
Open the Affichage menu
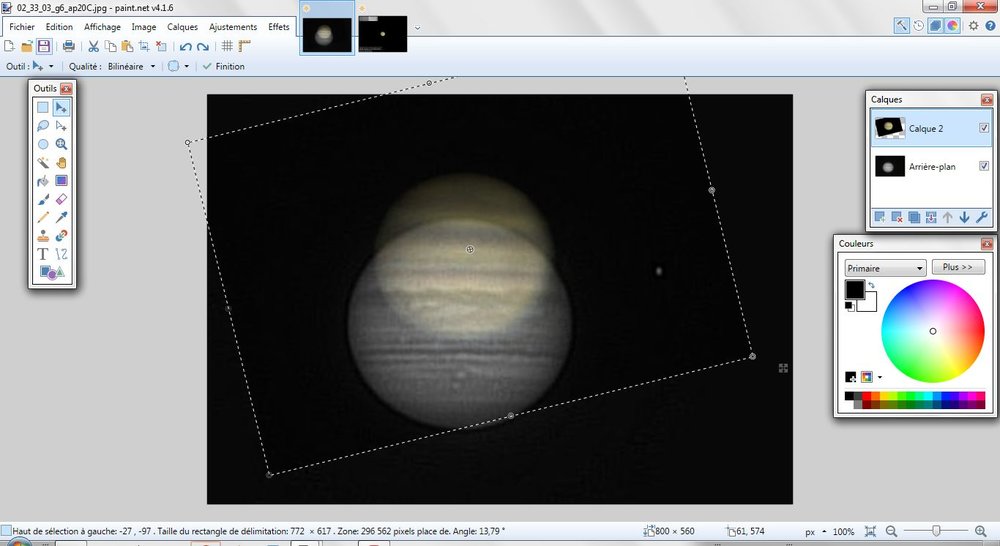point(102,27)
